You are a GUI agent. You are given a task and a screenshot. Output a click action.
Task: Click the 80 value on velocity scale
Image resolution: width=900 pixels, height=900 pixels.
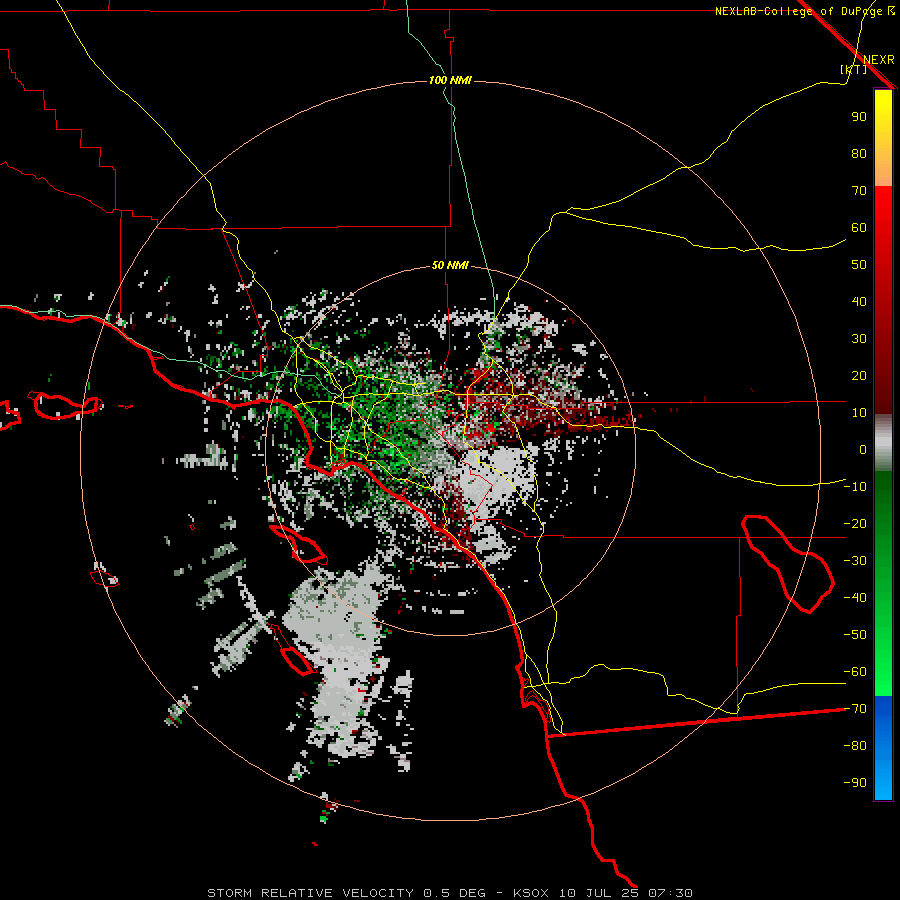tap(859, 154)
